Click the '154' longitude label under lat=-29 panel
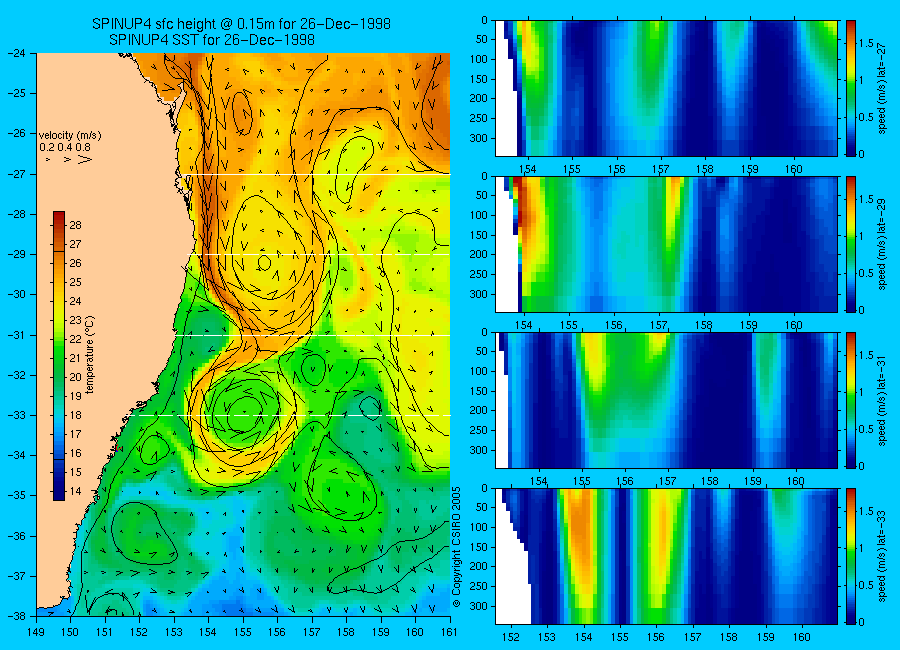The image size is (900, 650). [524, 326]
